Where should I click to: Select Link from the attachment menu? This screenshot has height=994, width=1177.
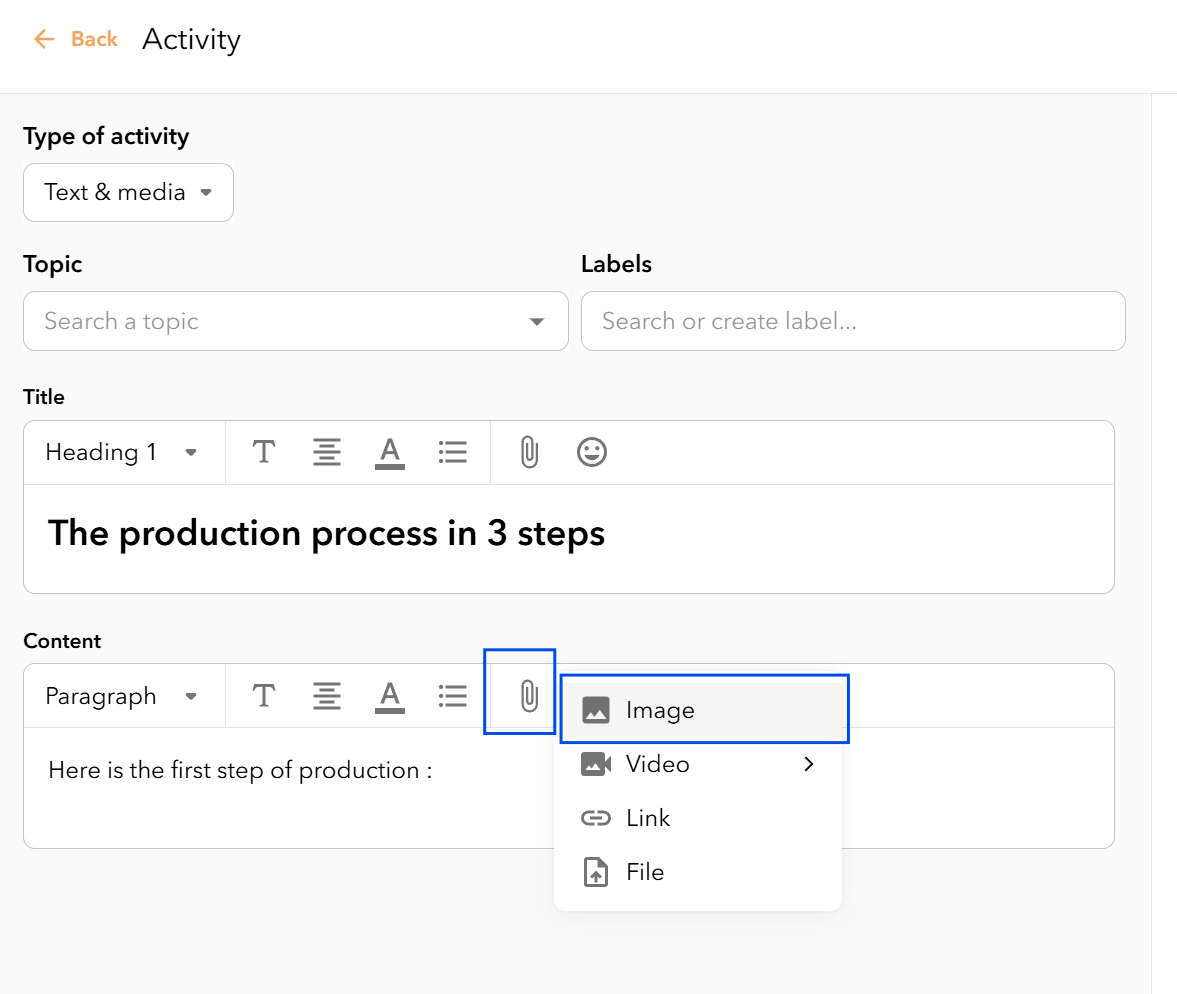point(698,818)
